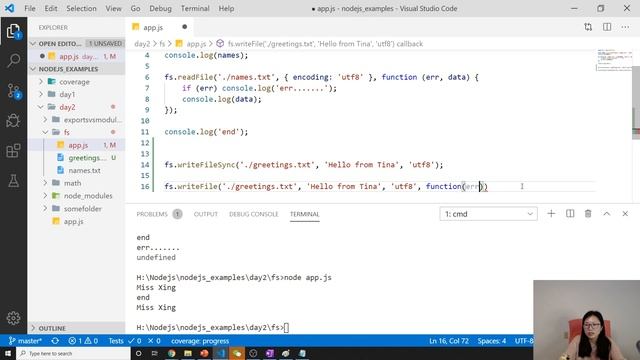Open the Terminal menu
The height and width of the screenshot is (360, 640).
click(x=195, y=8)
